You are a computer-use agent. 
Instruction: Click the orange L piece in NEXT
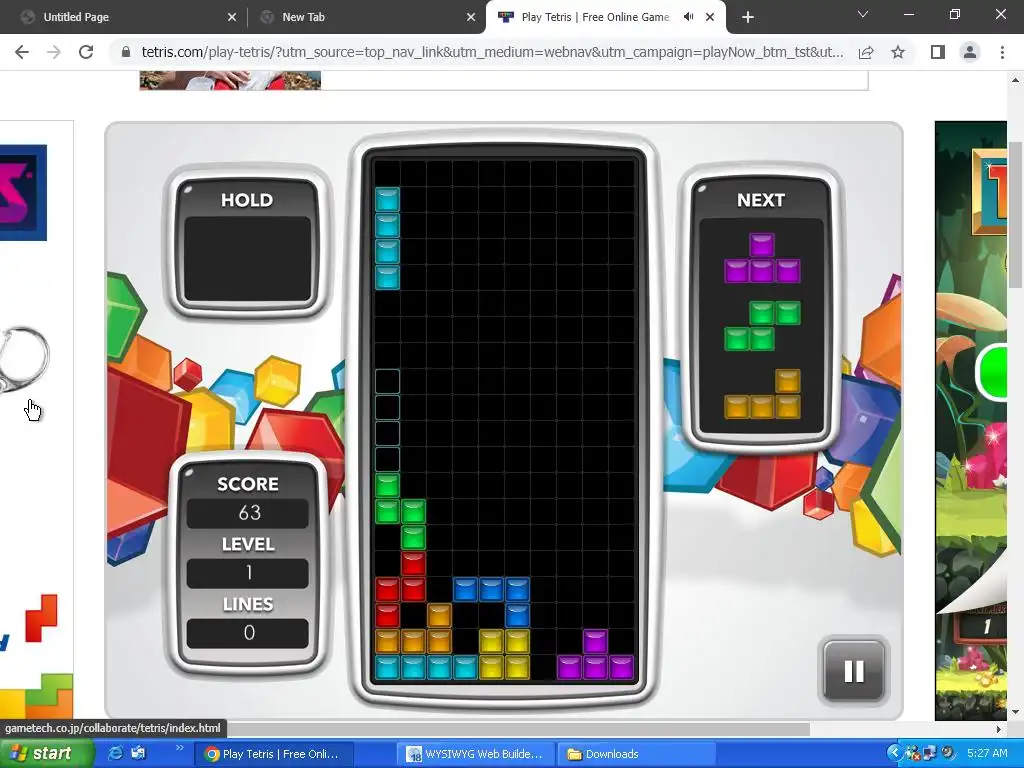(x=762, y=394)
